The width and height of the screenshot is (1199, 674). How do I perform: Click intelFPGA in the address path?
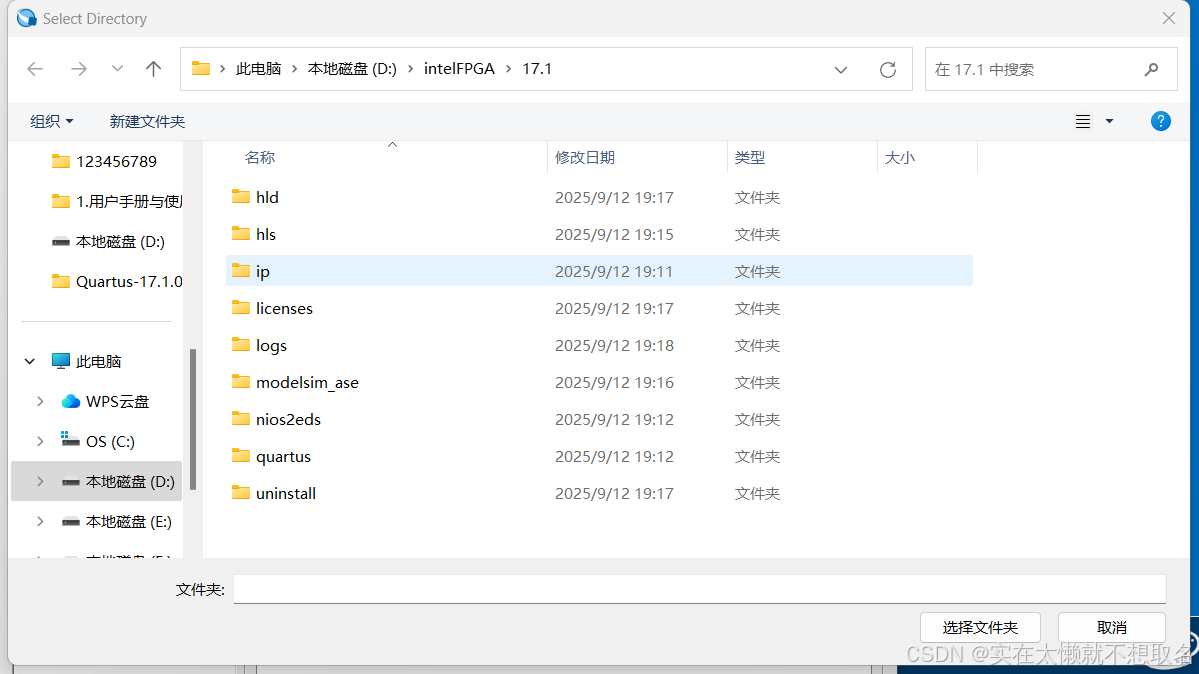point(460,69)
